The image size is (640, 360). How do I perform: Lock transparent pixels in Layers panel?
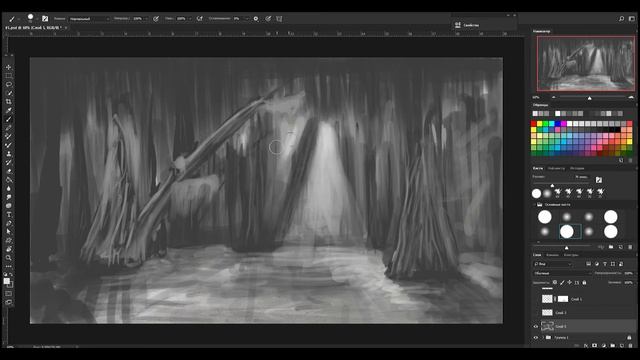tap(555, 282)
